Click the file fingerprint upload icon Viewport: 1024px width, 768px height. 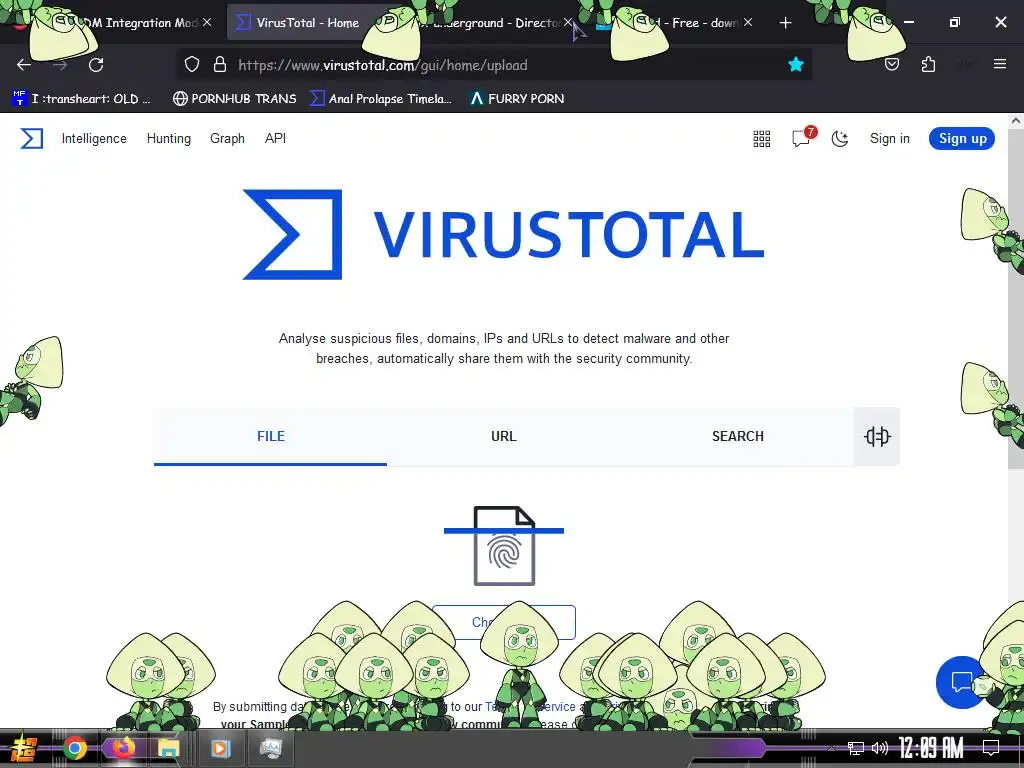click(x=504, y=546)
